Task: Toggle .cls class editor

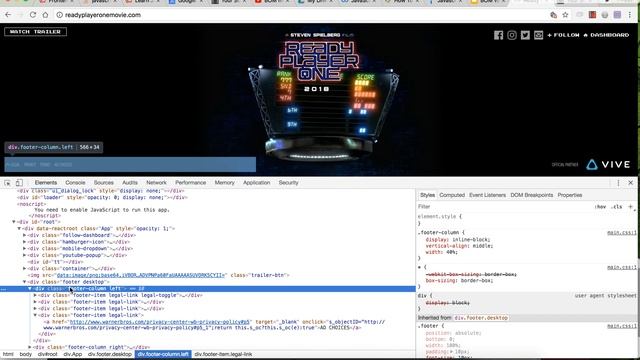Action: pyautogui.click(x=617, y=207)
